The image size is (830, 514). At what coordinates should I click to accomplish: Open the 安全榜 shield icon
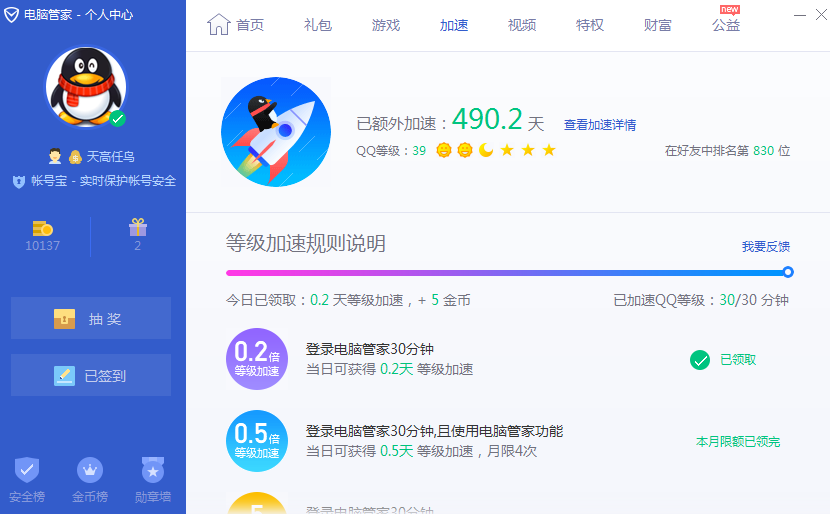(x=27, y=469)
